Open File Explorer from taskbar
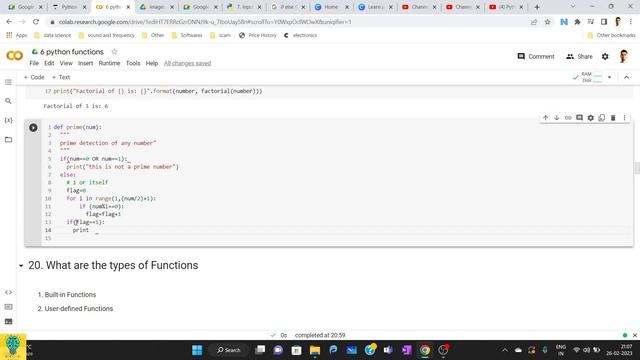The width and height of the screenshot is (640, 360). (x=315, y=350)
